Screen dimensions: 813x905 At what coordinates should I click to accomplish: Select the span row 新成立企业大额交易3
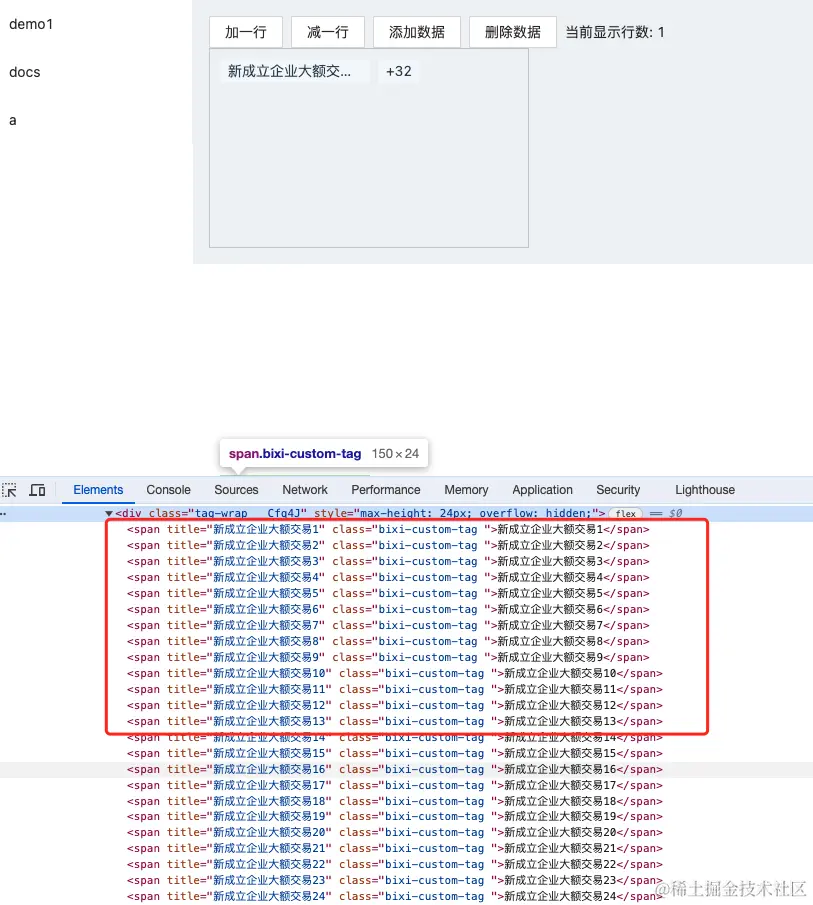(388, 562)
